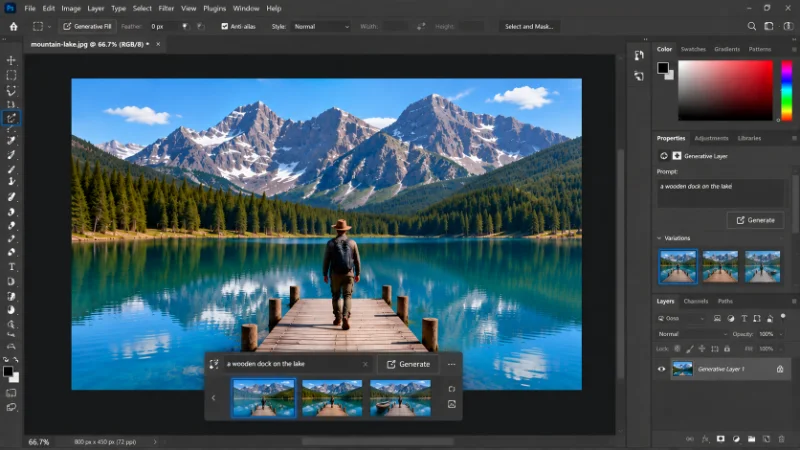The width and height of the screenshot is (800, 450).
Task: Toggle lock image pixels brush icon
Action: pos(689,349)
